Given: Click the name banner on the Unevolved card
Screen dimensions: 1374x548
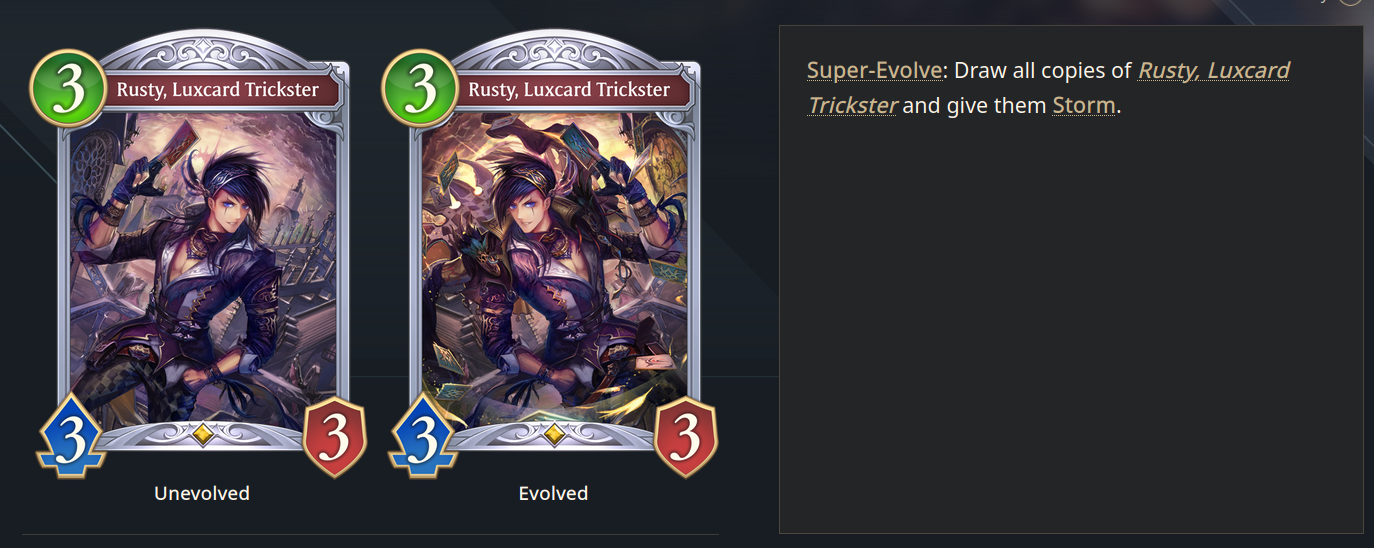Looking at the screenshot, I should (218, 90).
